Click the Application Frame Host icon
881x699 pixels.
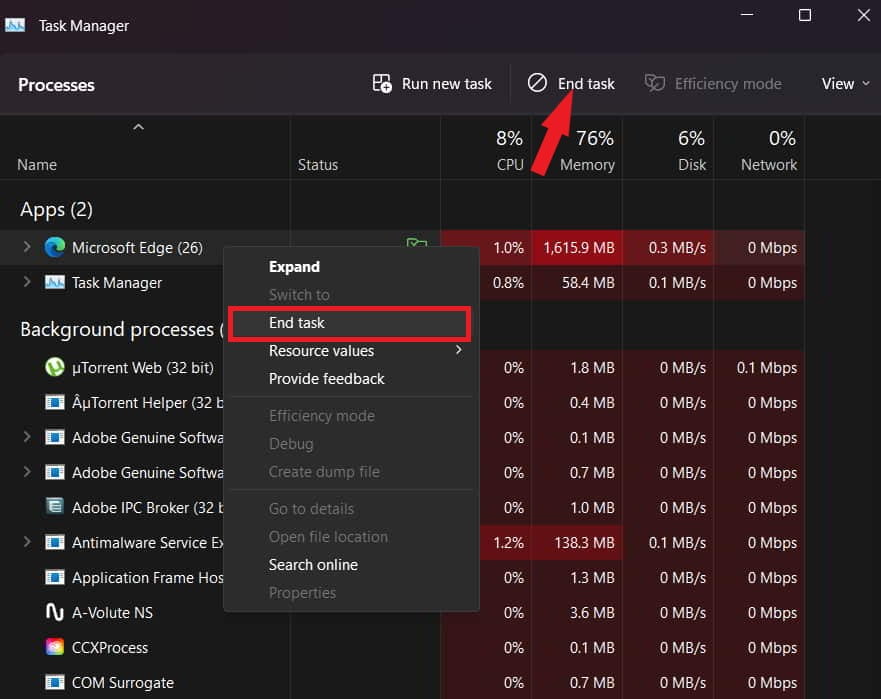tap(55, 577)
